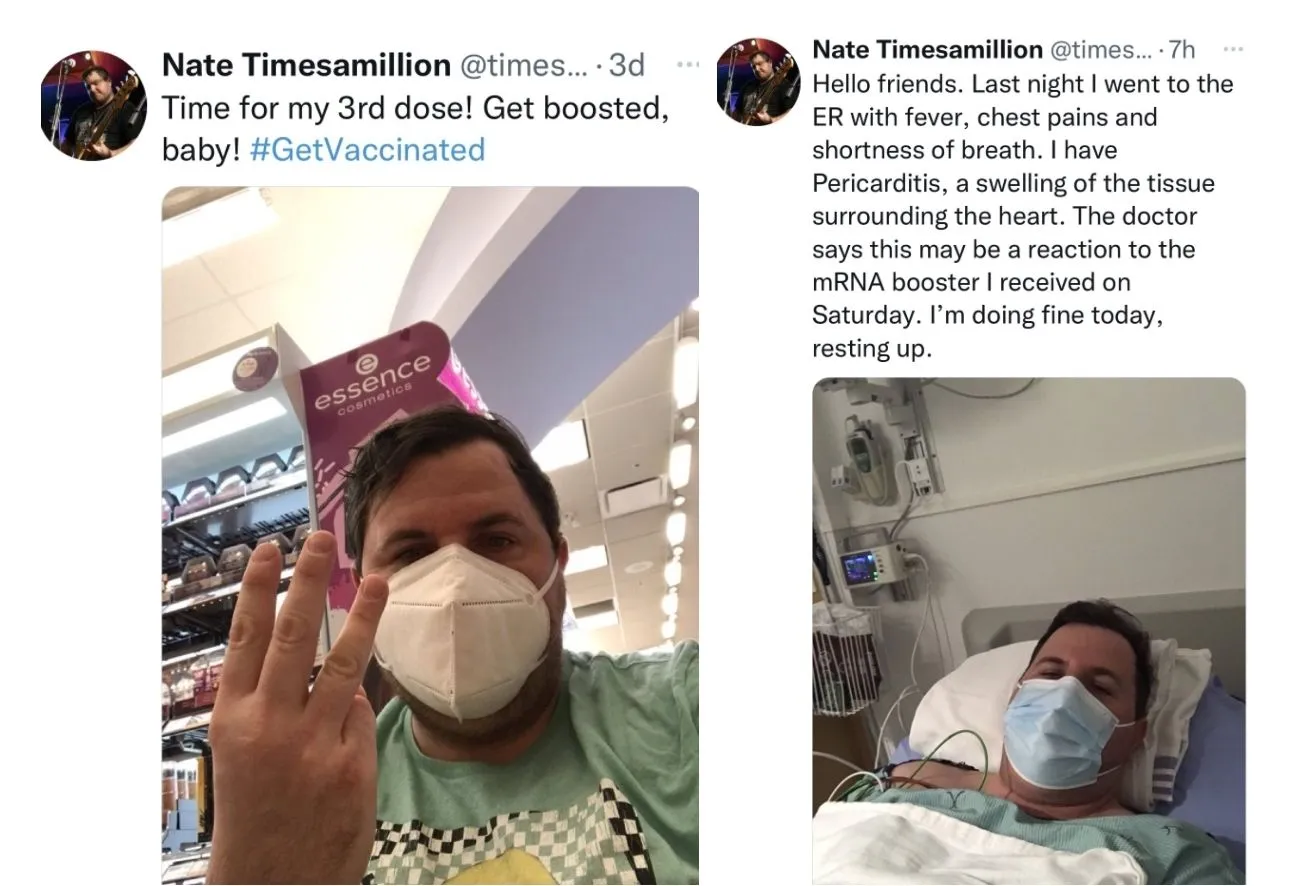This screenshot has width=1293, height=886.
Task: Click the @times handle on the 3d tweet
Action: pyautogui.click(x=522, y=66)
